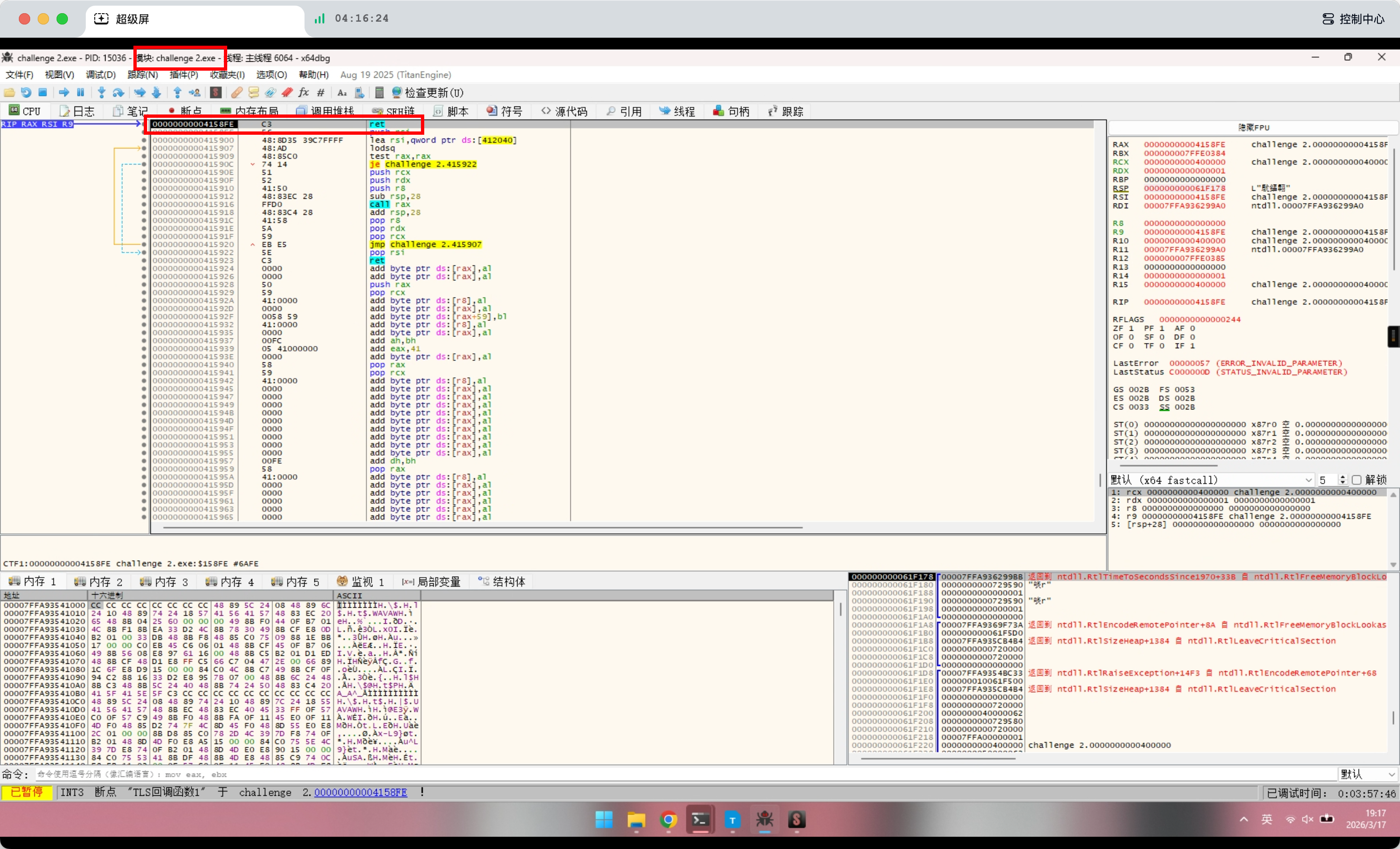Click the fx functions toolbar icon

coord(304,92)
